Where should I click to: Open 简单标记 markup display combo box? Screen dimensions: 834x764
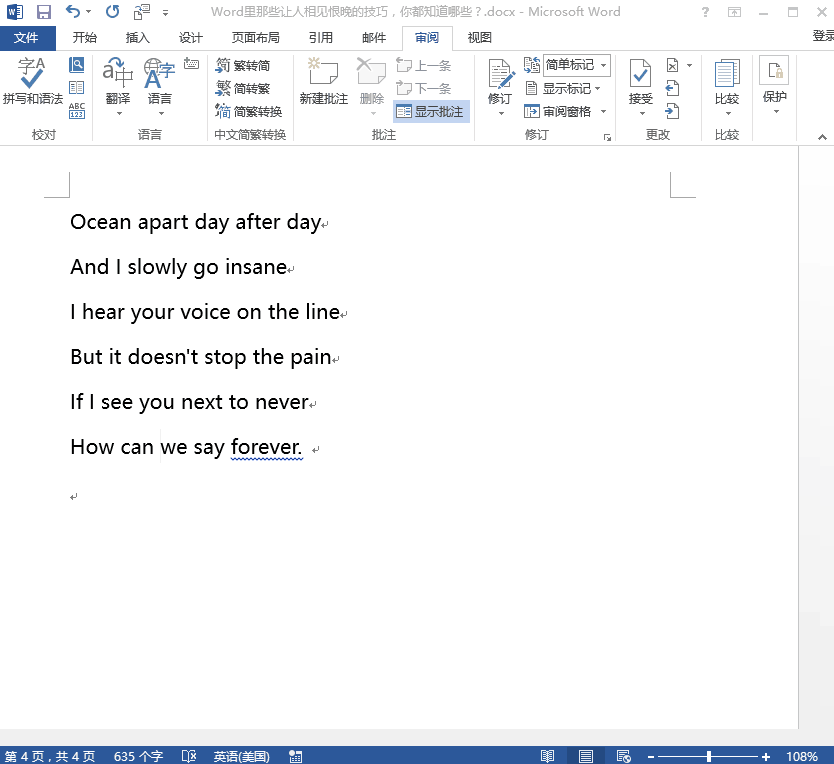tap(577, 65)
